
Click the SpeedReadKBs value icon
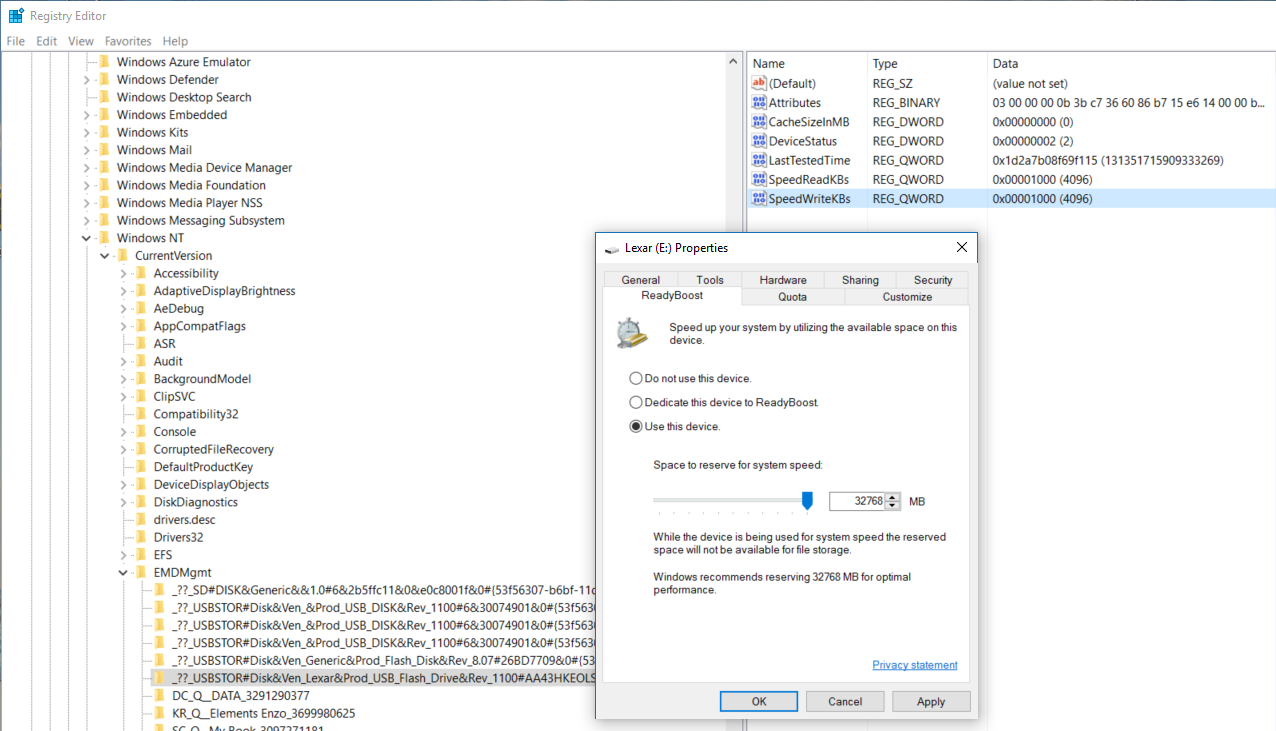[x=759, y=179]
